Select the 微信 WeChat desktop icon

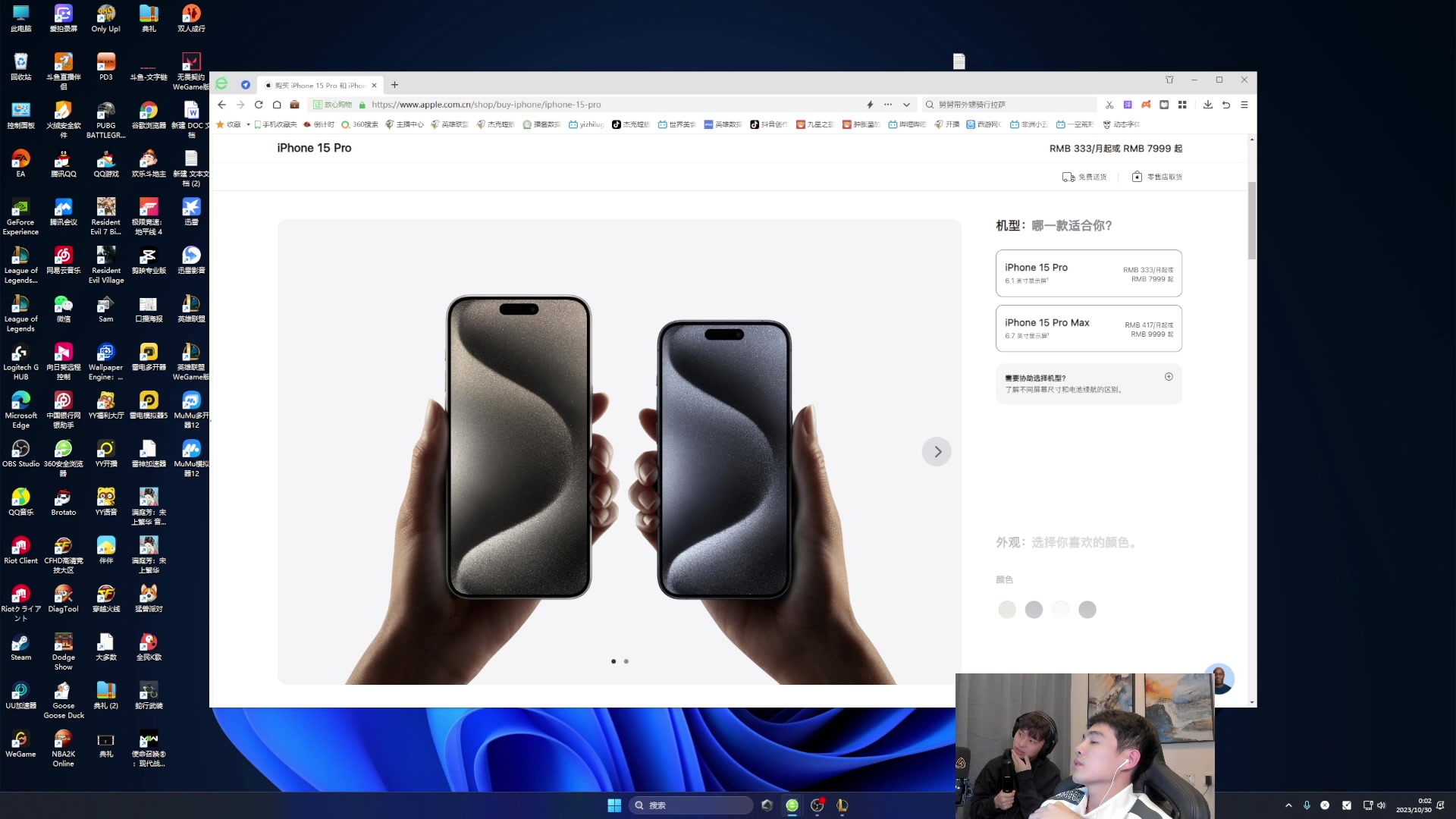[64, 309]
